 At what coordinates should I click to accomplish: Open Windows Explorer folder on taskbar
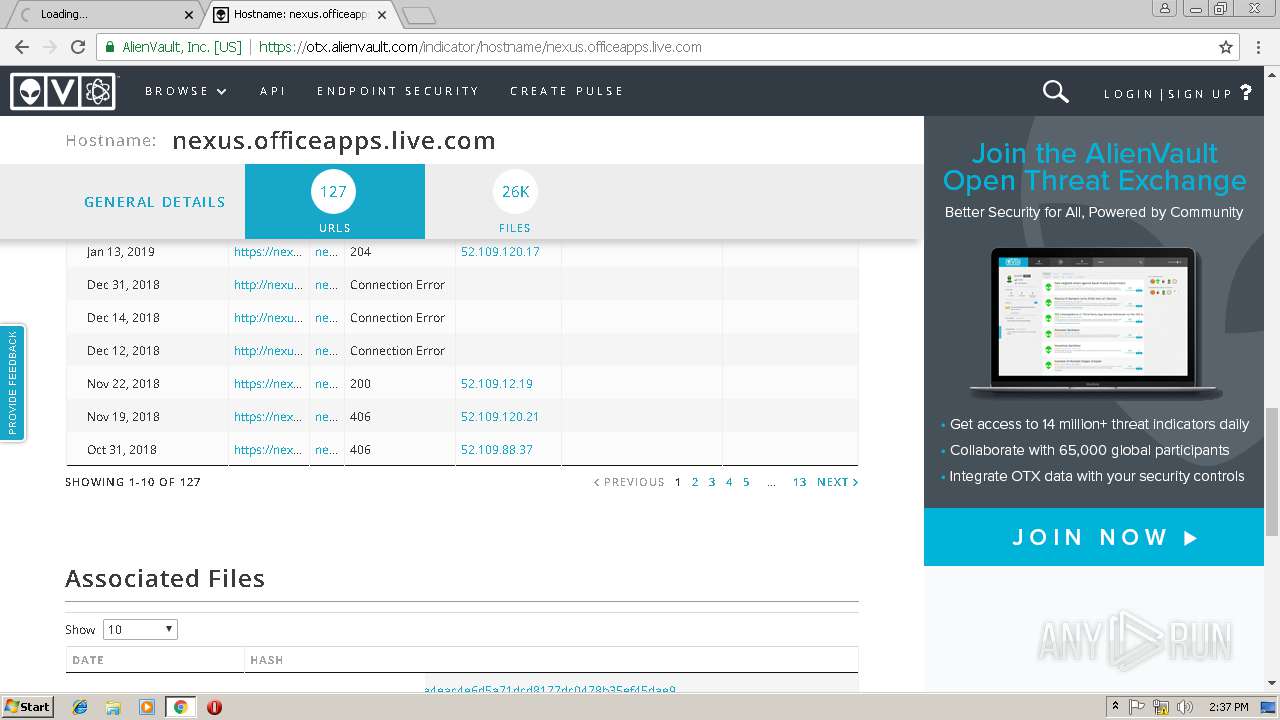113,707
